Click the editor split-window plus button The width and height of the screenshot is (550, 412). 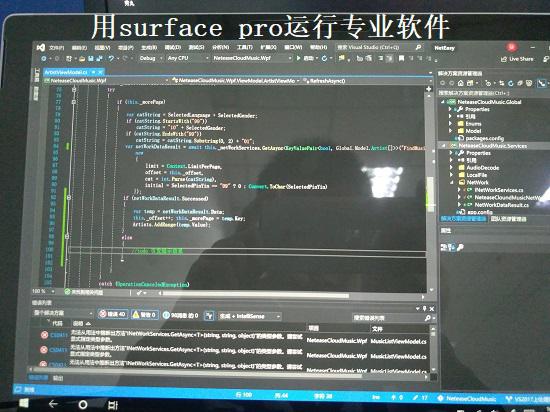[x=429, y=89]
